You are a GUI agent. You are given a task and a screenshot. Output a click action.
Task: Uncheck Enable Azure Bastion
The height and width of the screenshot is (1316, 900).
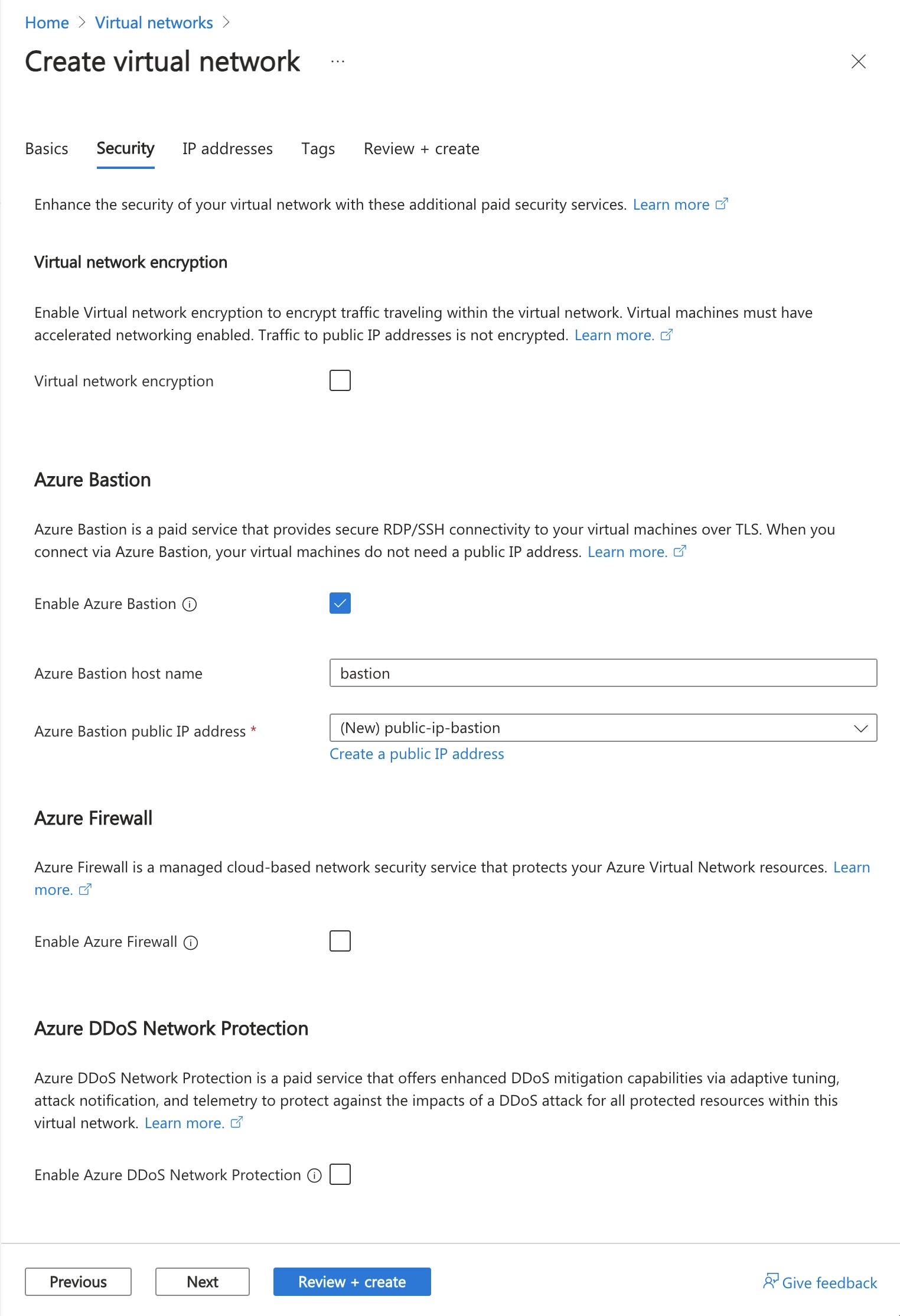[x=340, y=603]
